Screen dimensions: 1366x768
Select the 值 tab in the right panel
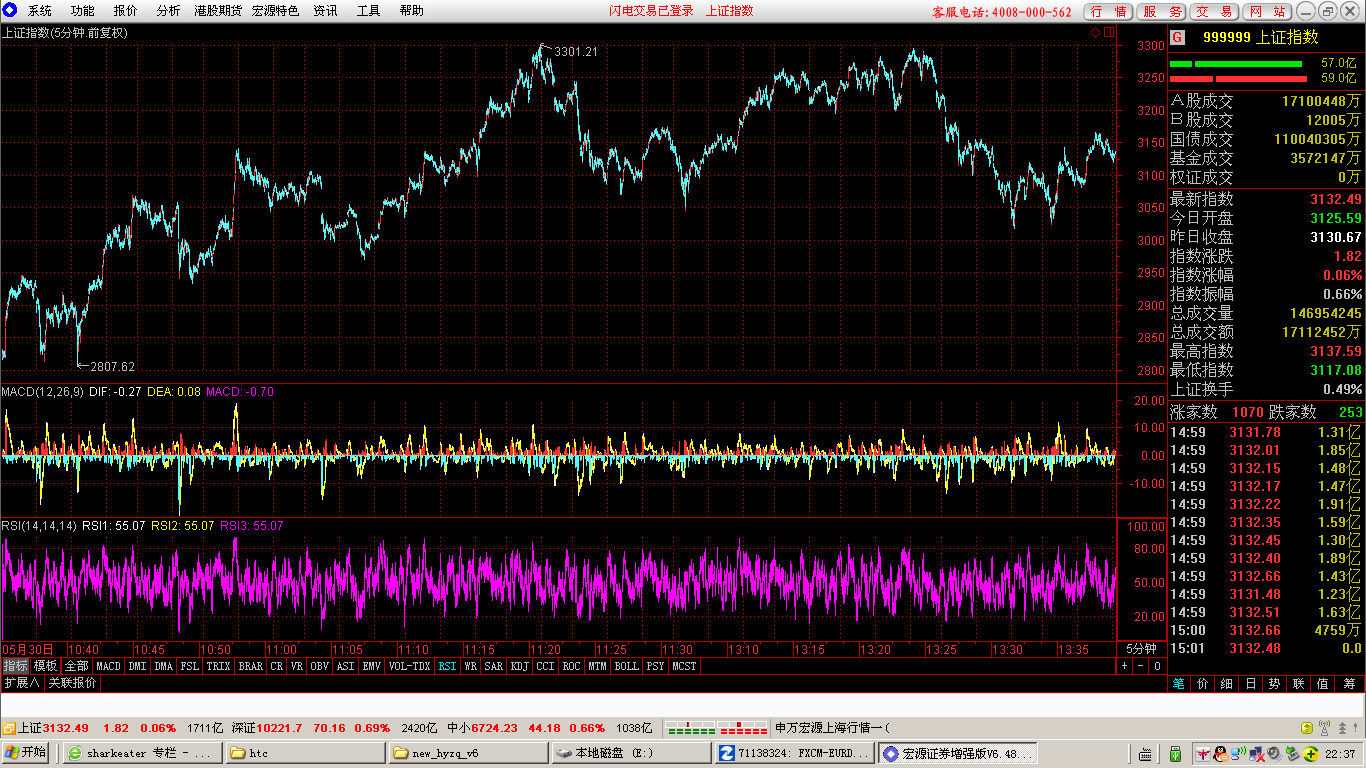[1323, 684]
